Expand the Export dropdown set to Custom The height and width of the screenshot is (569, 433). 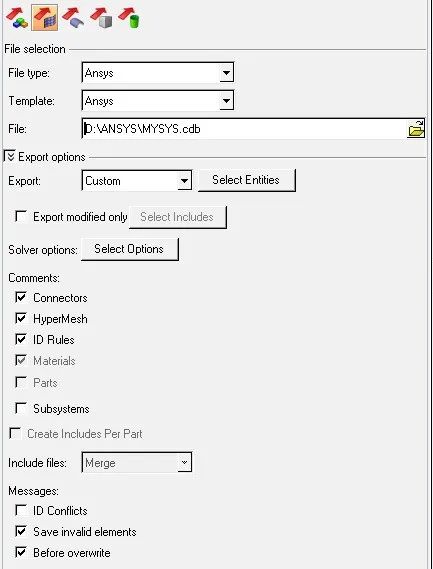(137, 181)
